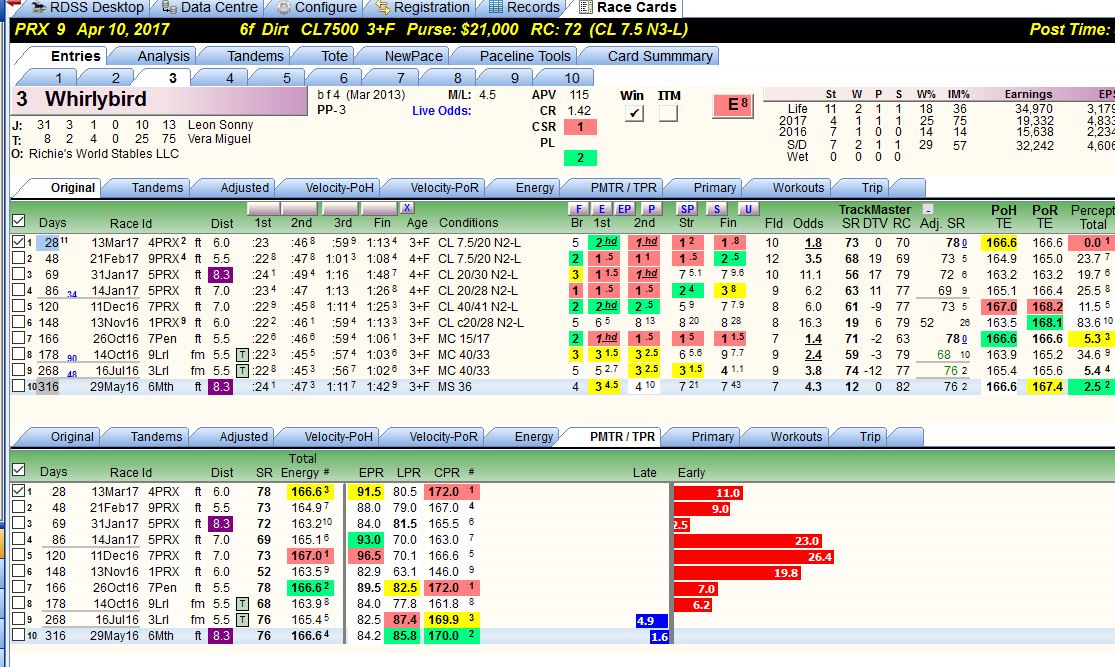Toggle the SP pace filter button
The image size is (1115, 667).
tap(687, 208)
